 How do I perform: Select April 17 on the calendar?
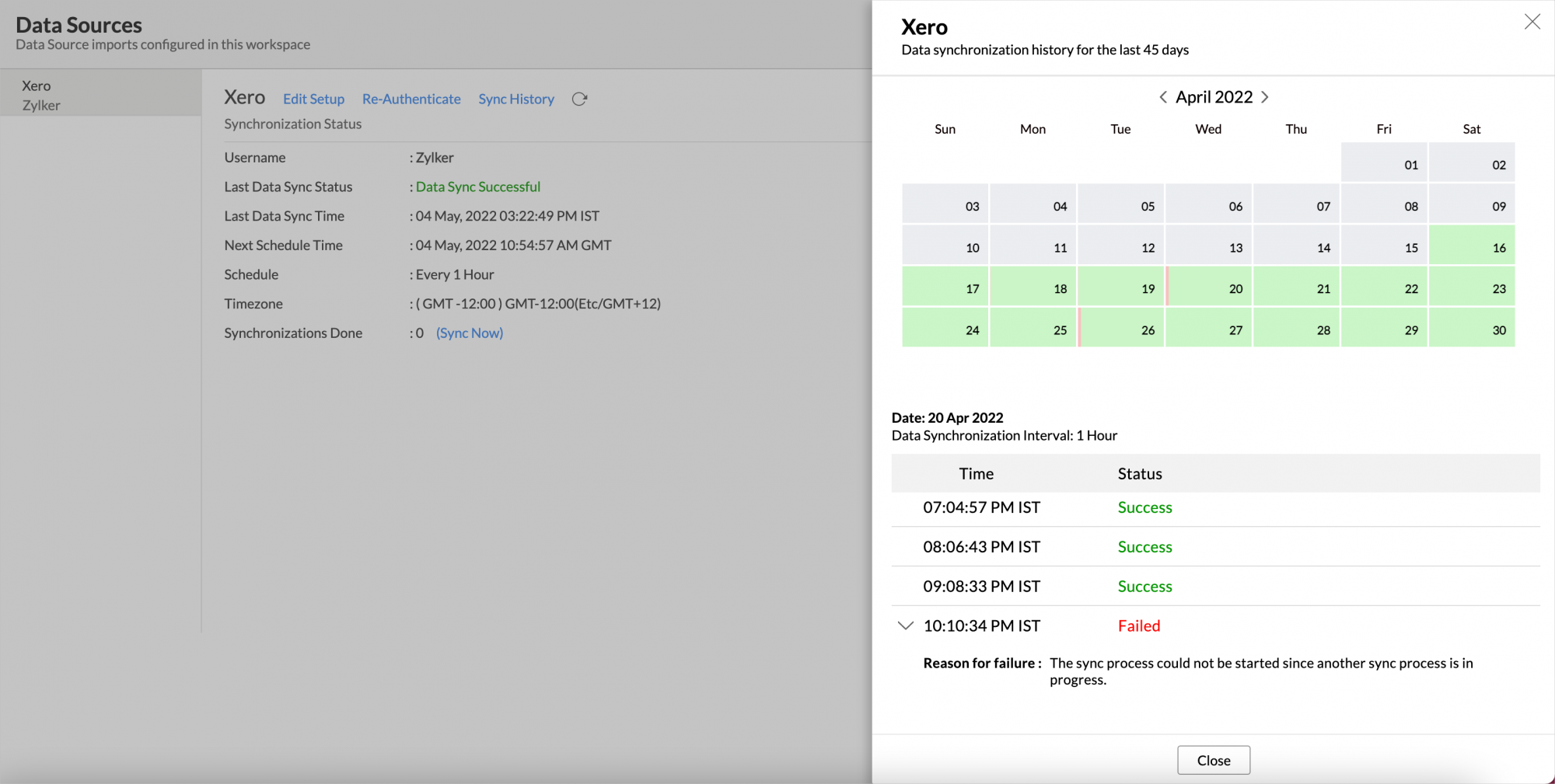pyautogui.click(x=945, y=286)
